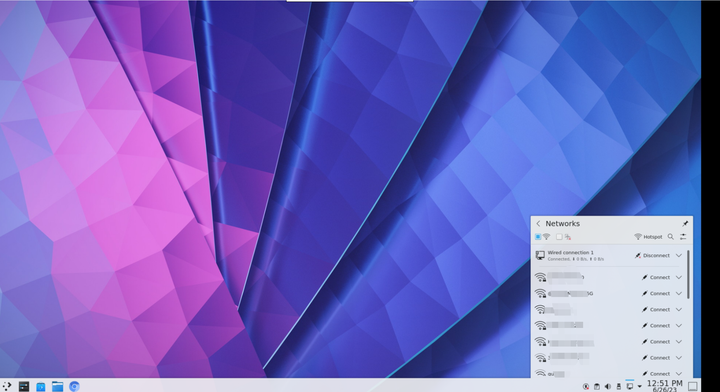Pin the Networks popup open
This screenshot has width=720, height=392.
(685, 224)
